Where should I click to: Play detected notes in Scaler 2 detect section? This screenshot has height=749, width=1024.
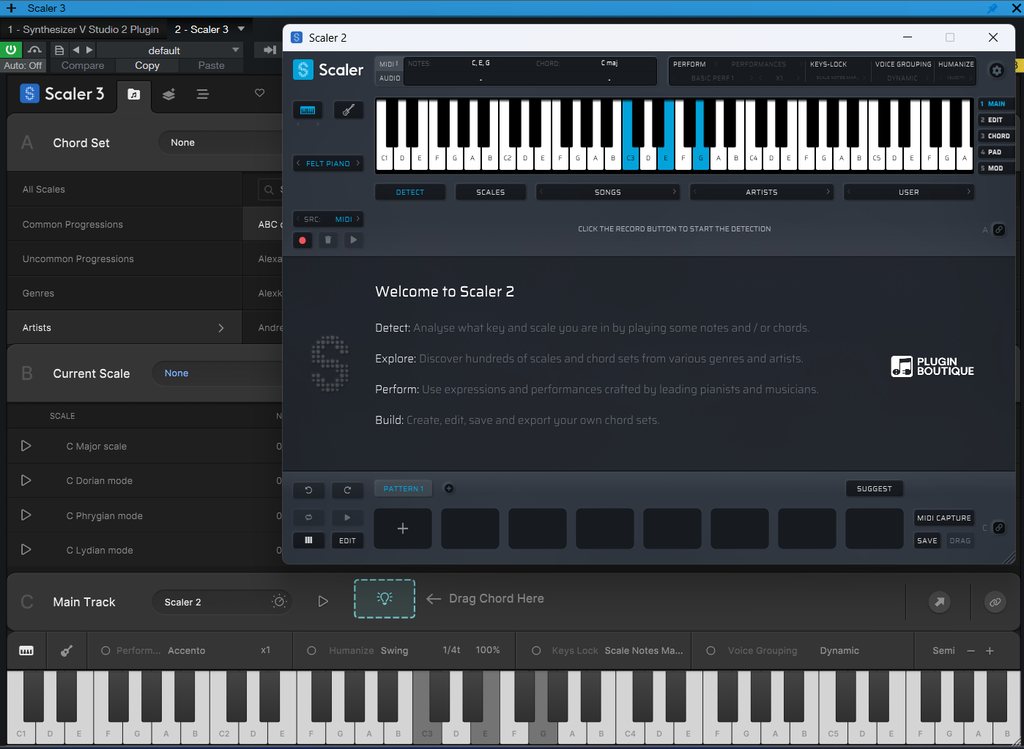tap(353, 240)
